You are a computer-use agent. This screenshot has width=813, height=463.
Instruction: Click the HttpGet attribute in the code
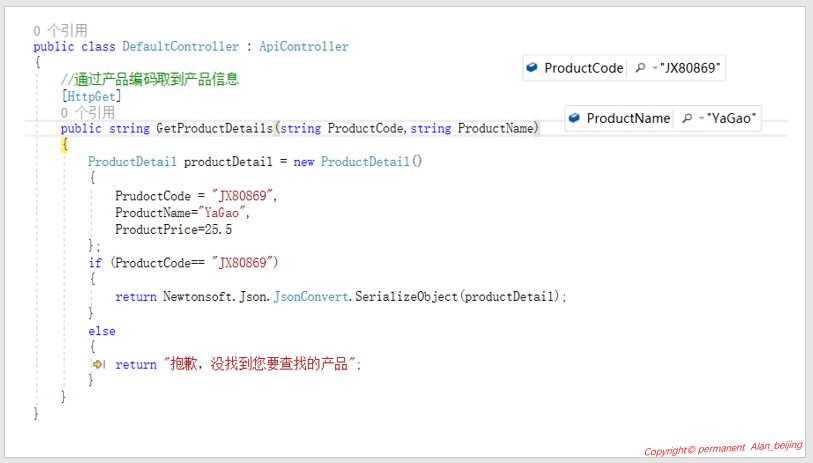(x=91, y=96)
